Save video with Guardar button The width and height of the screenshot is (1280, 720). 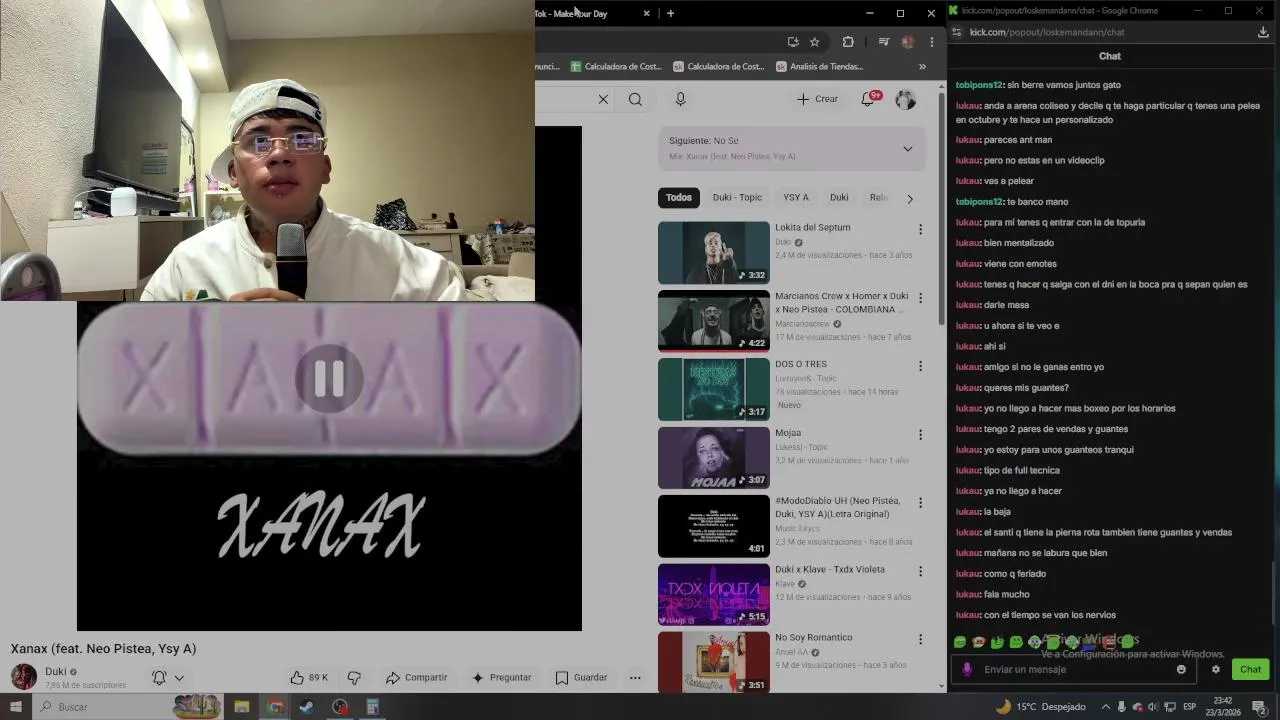581,677
